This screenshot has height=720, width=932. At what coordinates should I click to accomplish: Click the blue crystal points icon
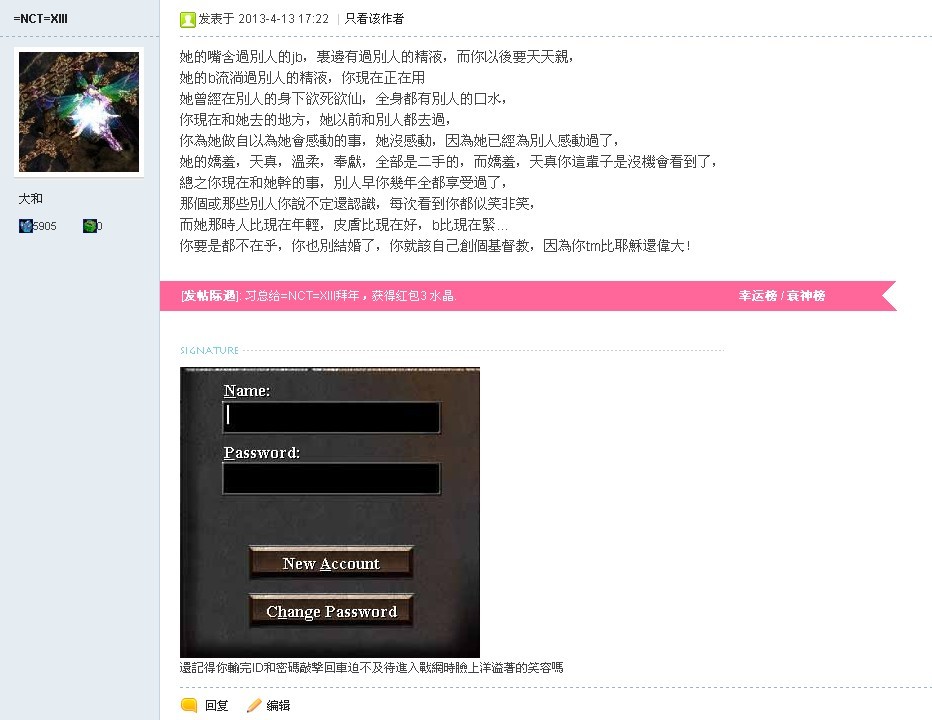(x=26, y=226)
